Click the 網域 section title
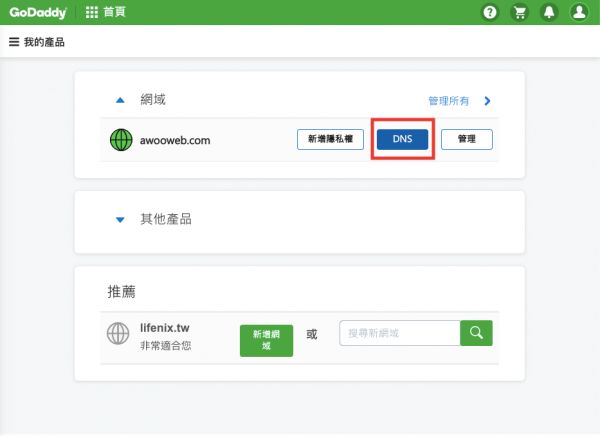Viewport: 600px width, 436px height. point(153,100)
